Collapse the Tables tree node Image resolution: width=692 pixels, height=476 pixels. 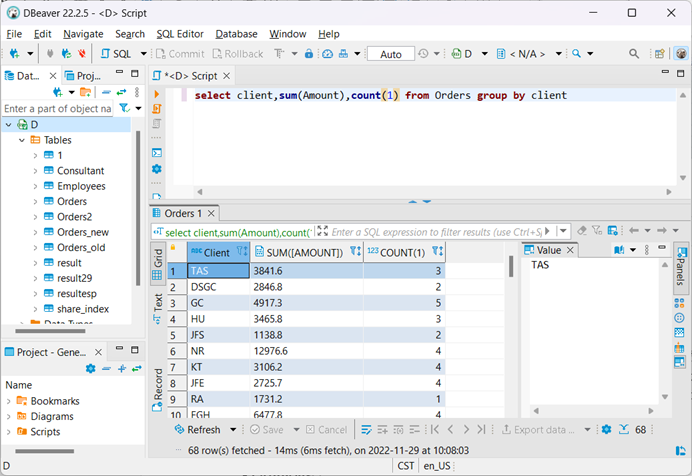click(22, 140)
